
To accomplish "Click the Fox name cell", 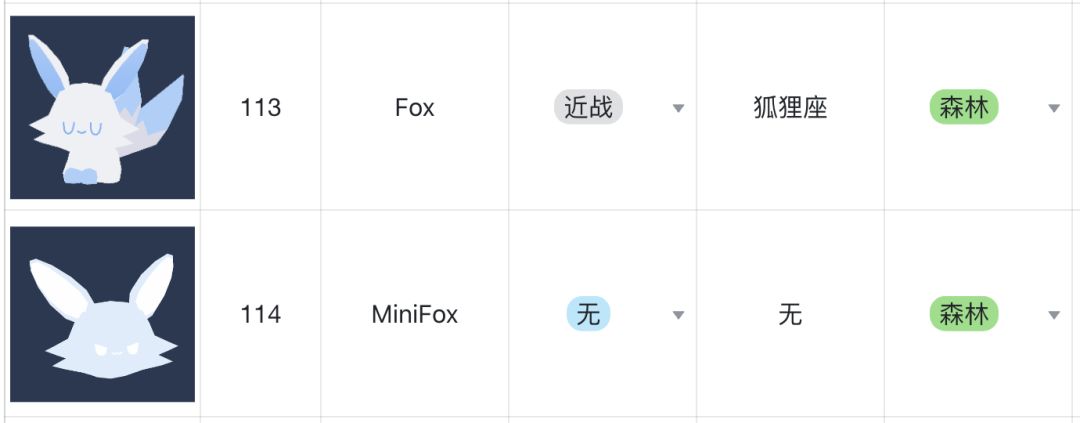I will coord(414,108).
